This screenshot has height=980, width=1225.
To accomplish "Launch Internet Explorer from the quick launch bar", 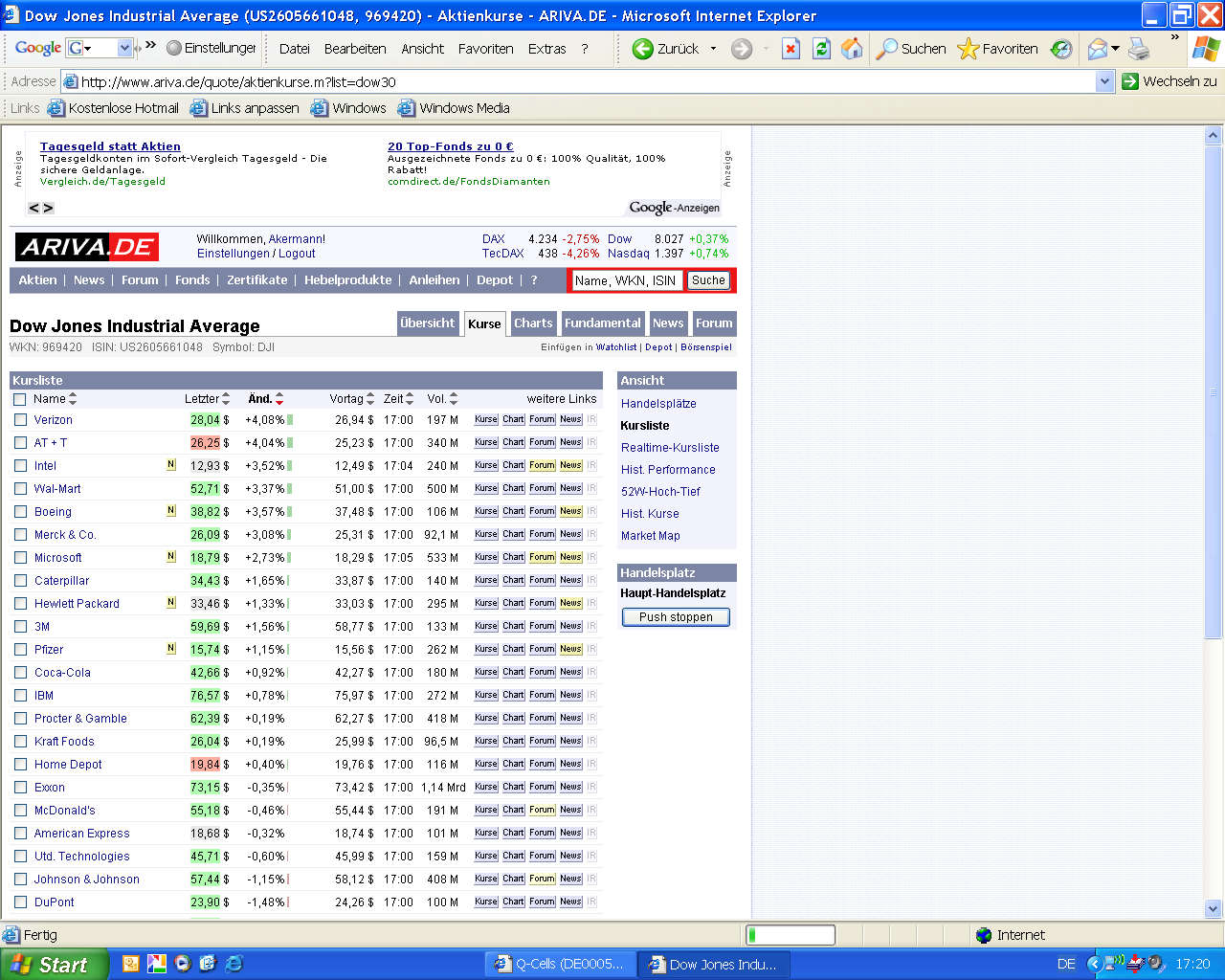I will tap(234, 964).
